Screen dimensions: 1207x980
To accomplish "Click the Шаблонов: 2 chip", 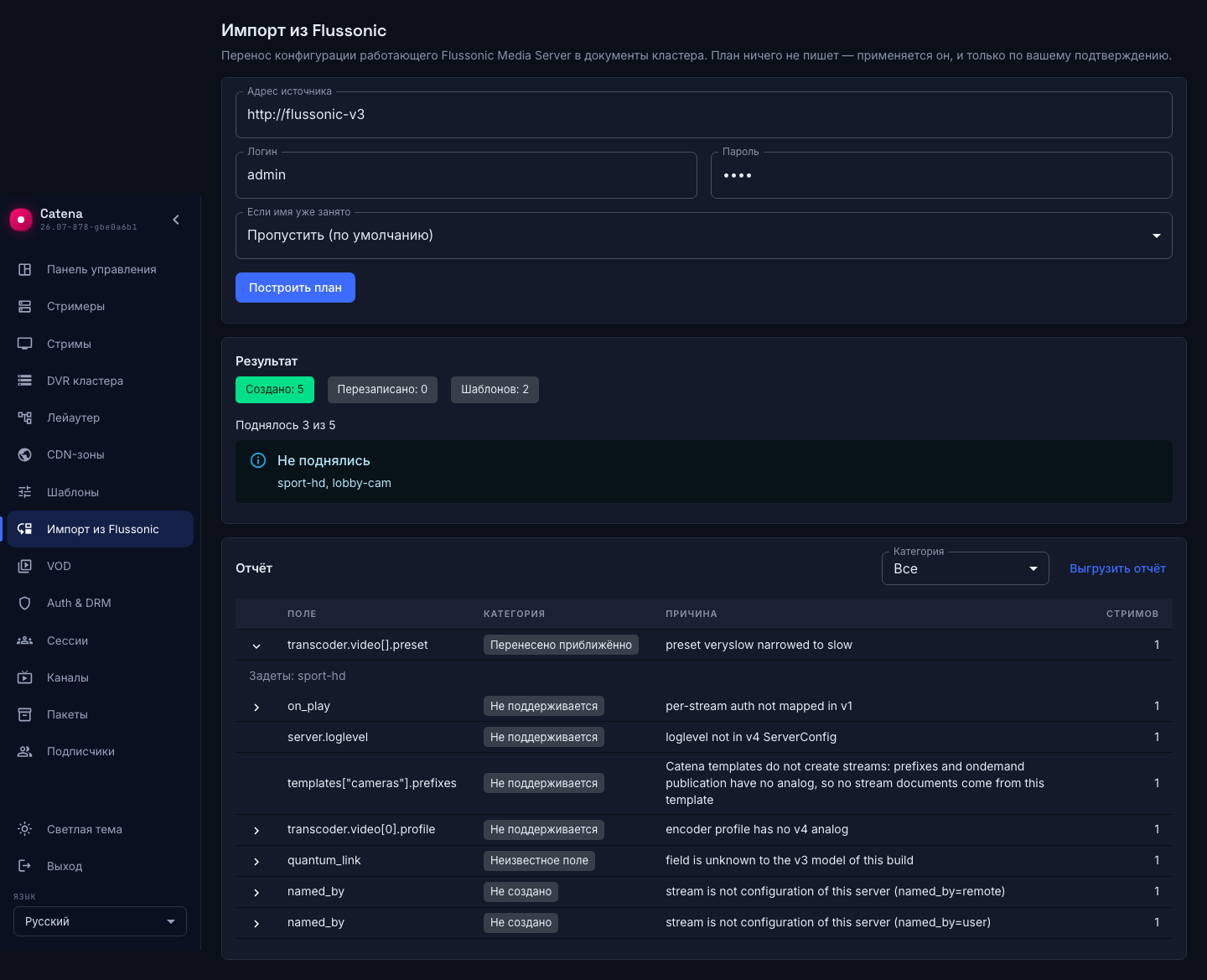I will (x=495, y=389).
